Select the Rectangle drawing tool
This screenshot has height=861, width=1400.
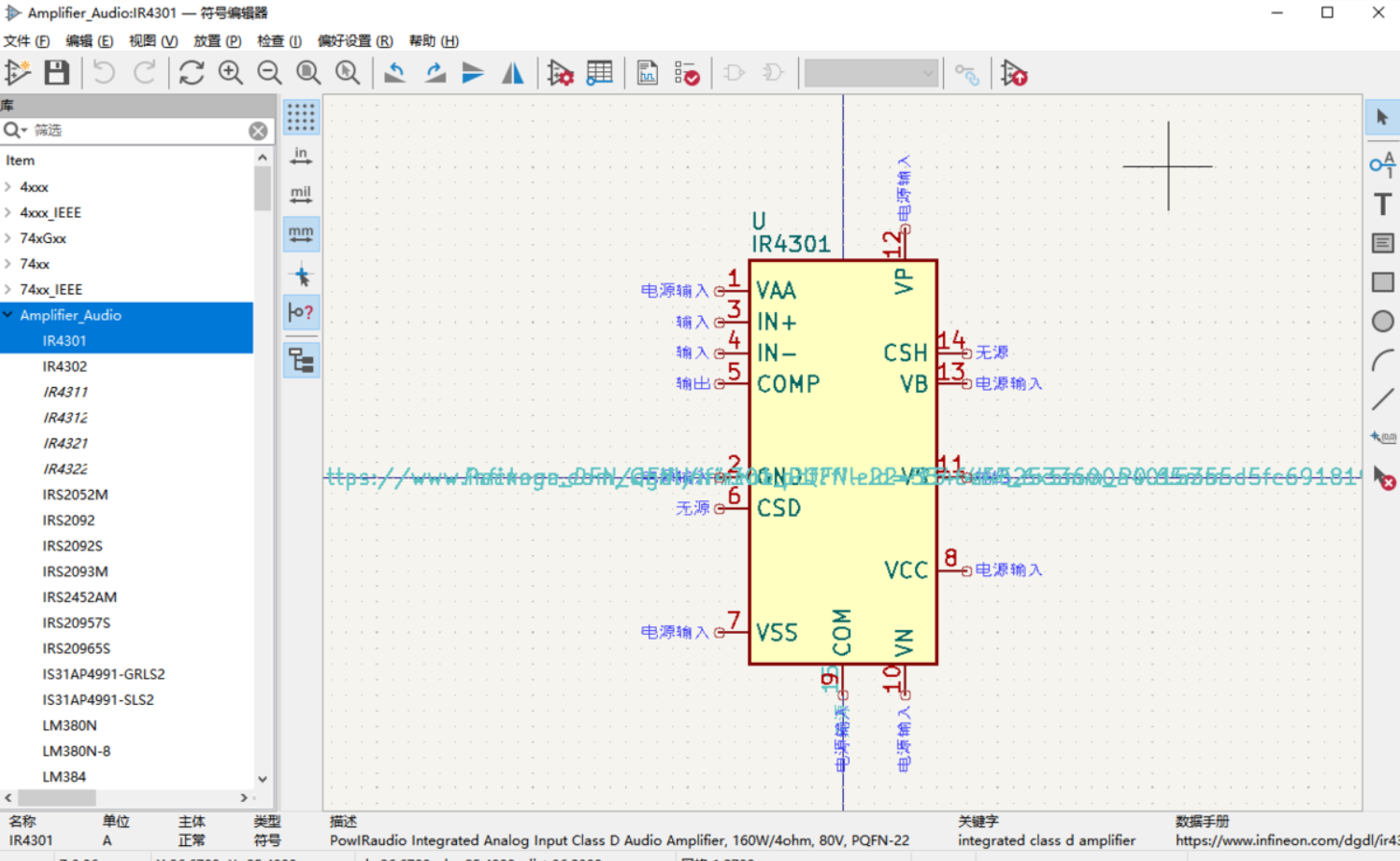[1382, 282]
